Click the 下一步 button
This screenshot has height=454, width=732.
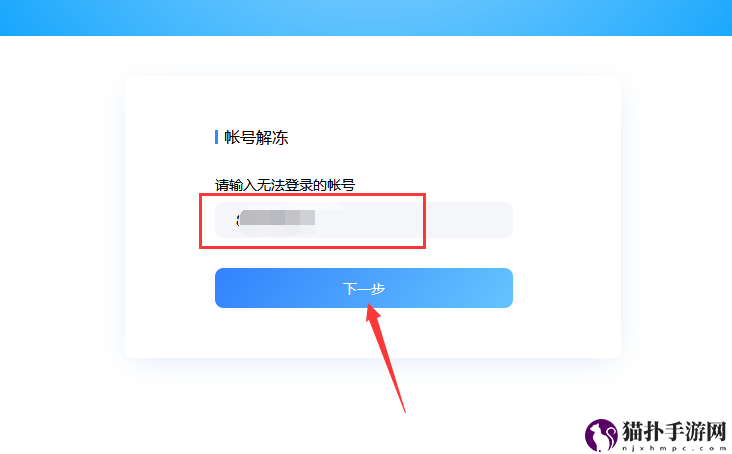364,288
